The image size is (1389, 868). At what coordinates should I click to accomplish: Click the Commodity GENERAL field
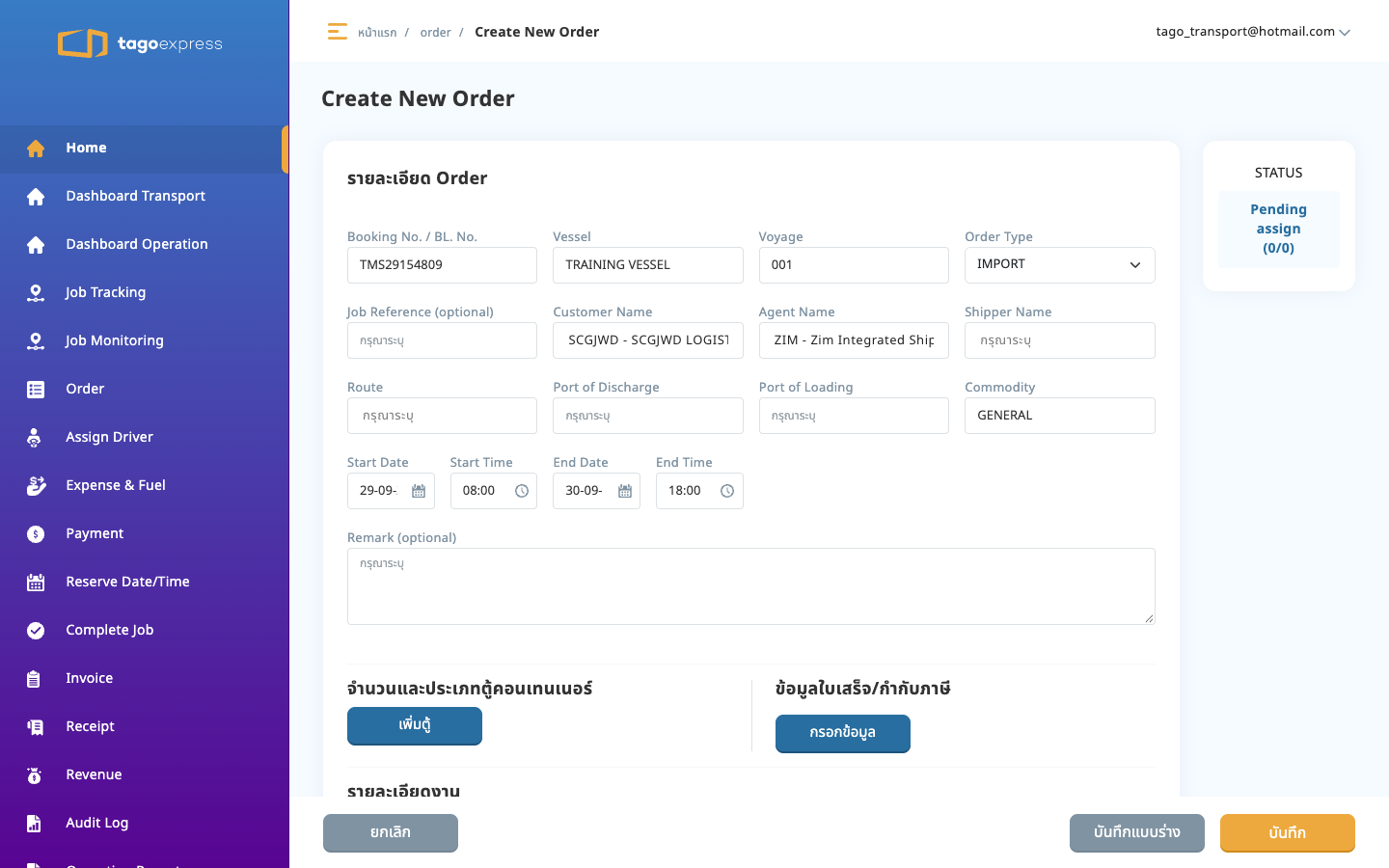pos(1059,416)
